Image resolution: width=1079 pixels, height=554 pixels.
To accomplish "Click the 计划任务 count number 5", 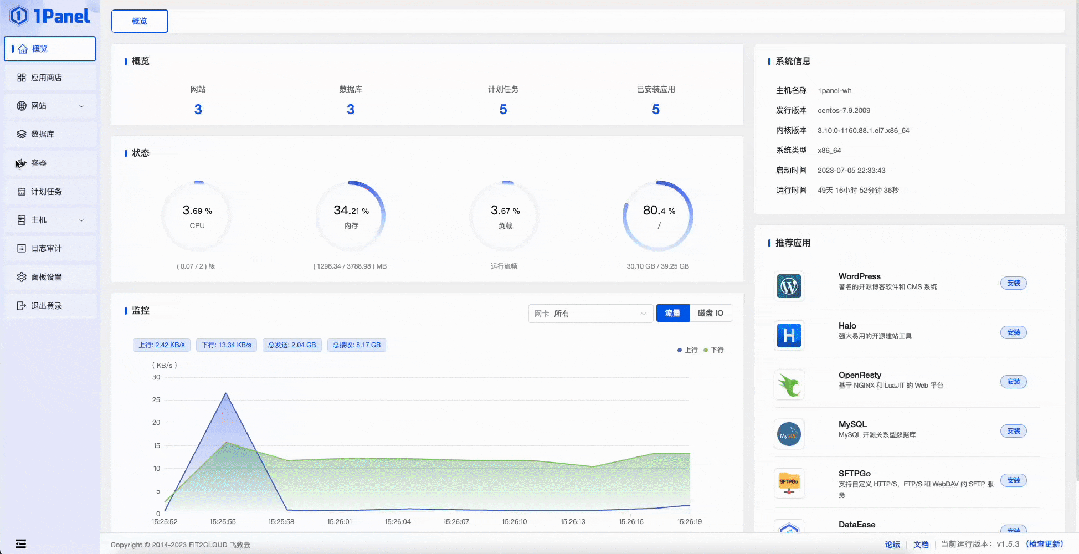I will [x=503, y=109].
